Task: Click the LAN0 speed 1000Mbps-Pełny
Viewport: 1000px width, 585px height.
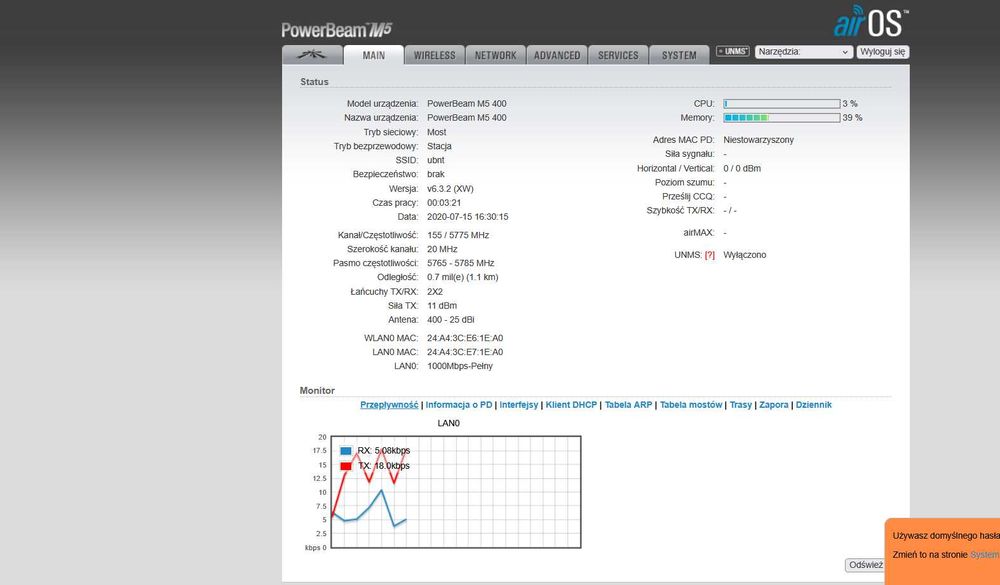Action: [460, 366]
